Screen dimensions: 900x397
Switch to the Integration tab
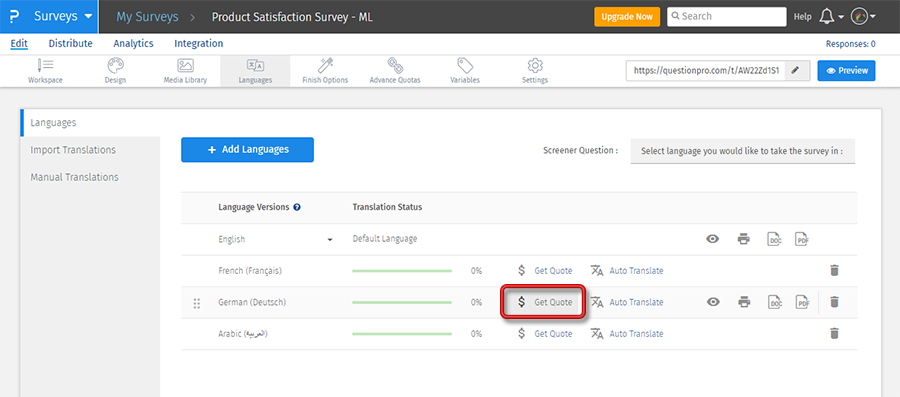click(199, 43)
